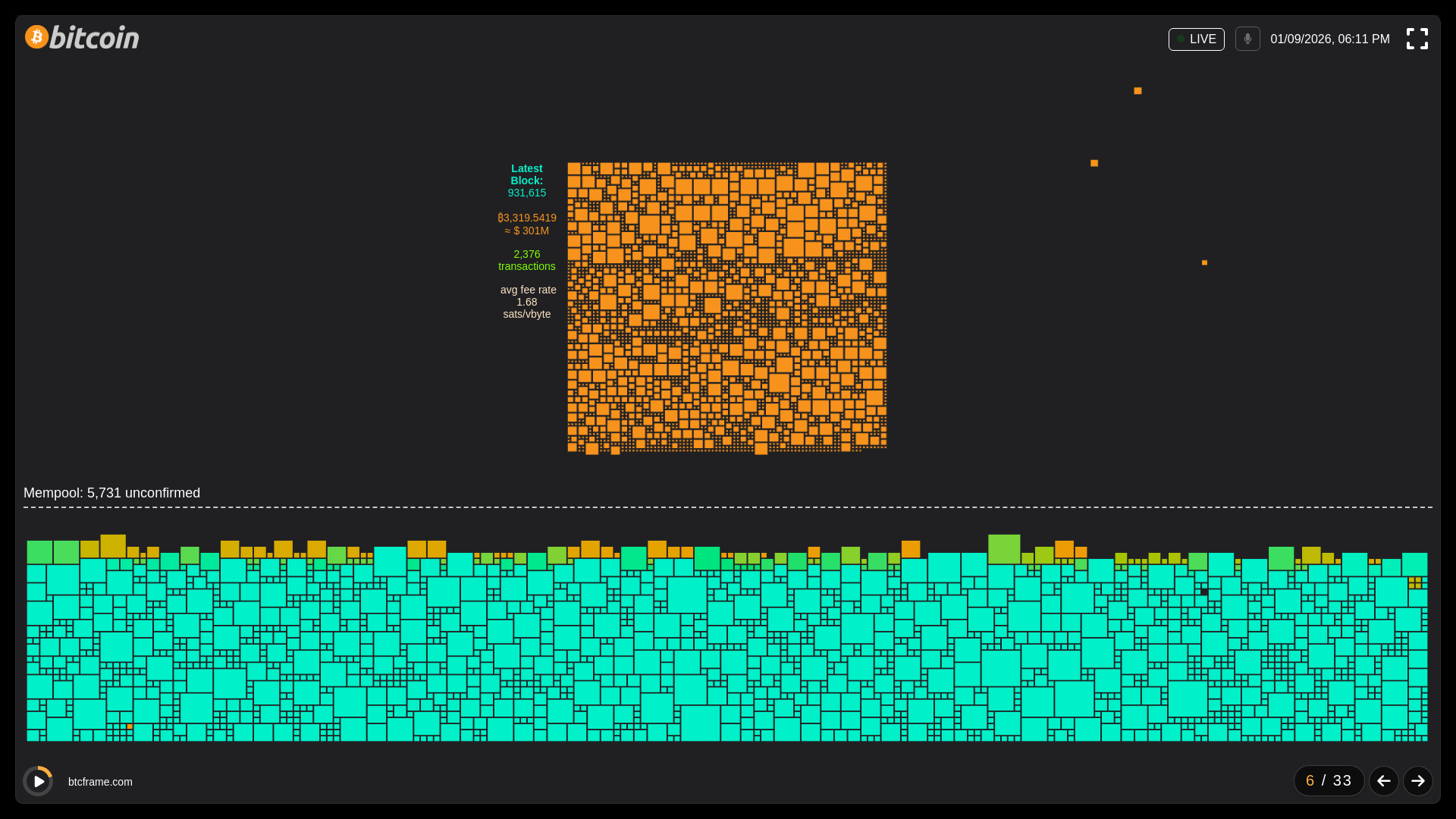Click the small black square in mempool
The width and height of the screenshot is (1456, 819).
tap(1203, 592)
